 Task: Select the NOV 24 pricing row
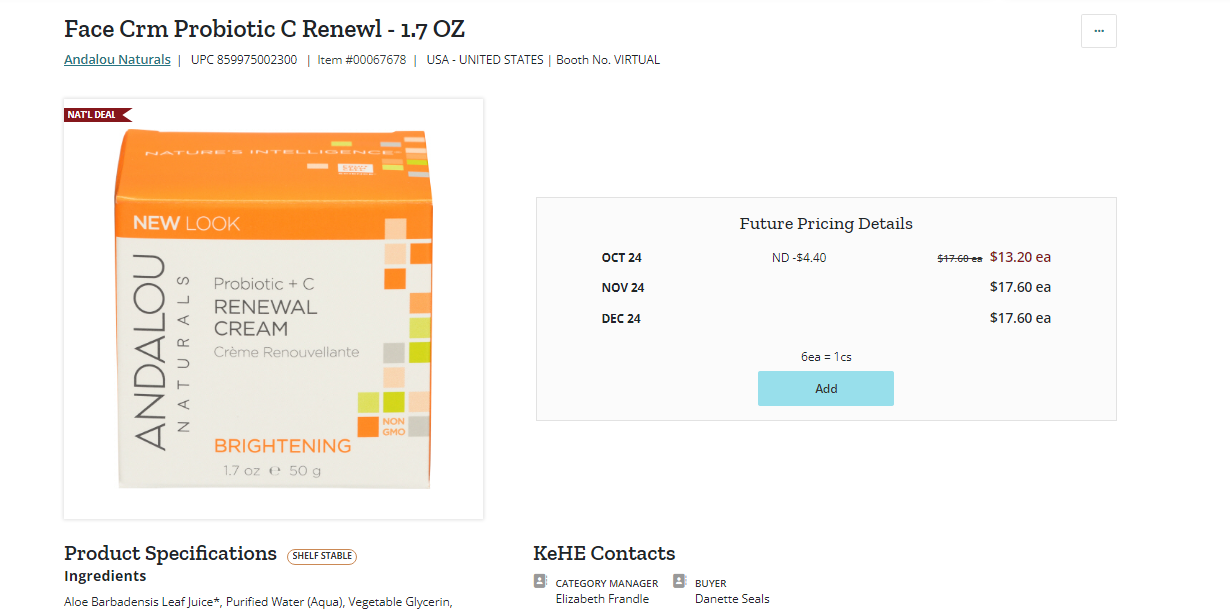click(x=826, y=288)
